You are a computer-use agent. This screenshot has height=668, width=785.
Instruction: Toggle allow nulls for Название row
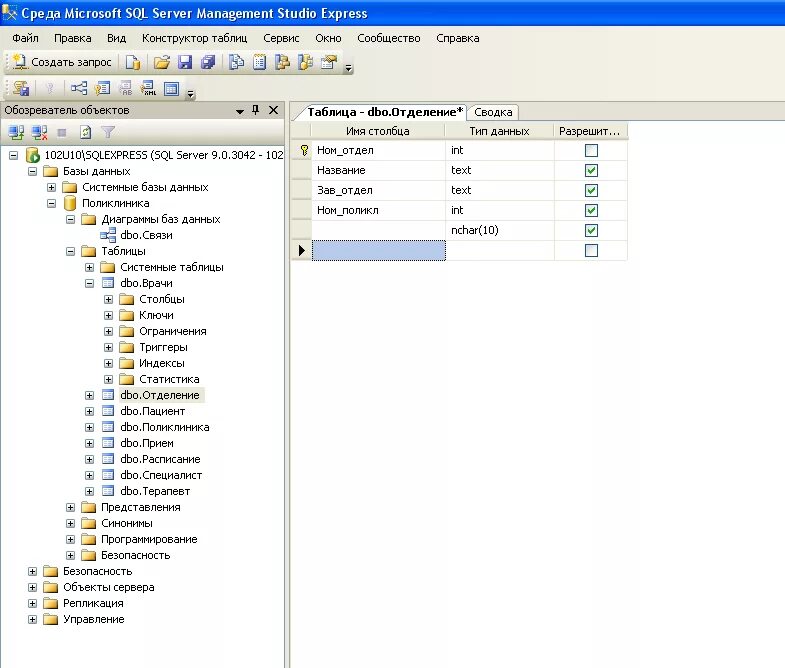(591, 170)
